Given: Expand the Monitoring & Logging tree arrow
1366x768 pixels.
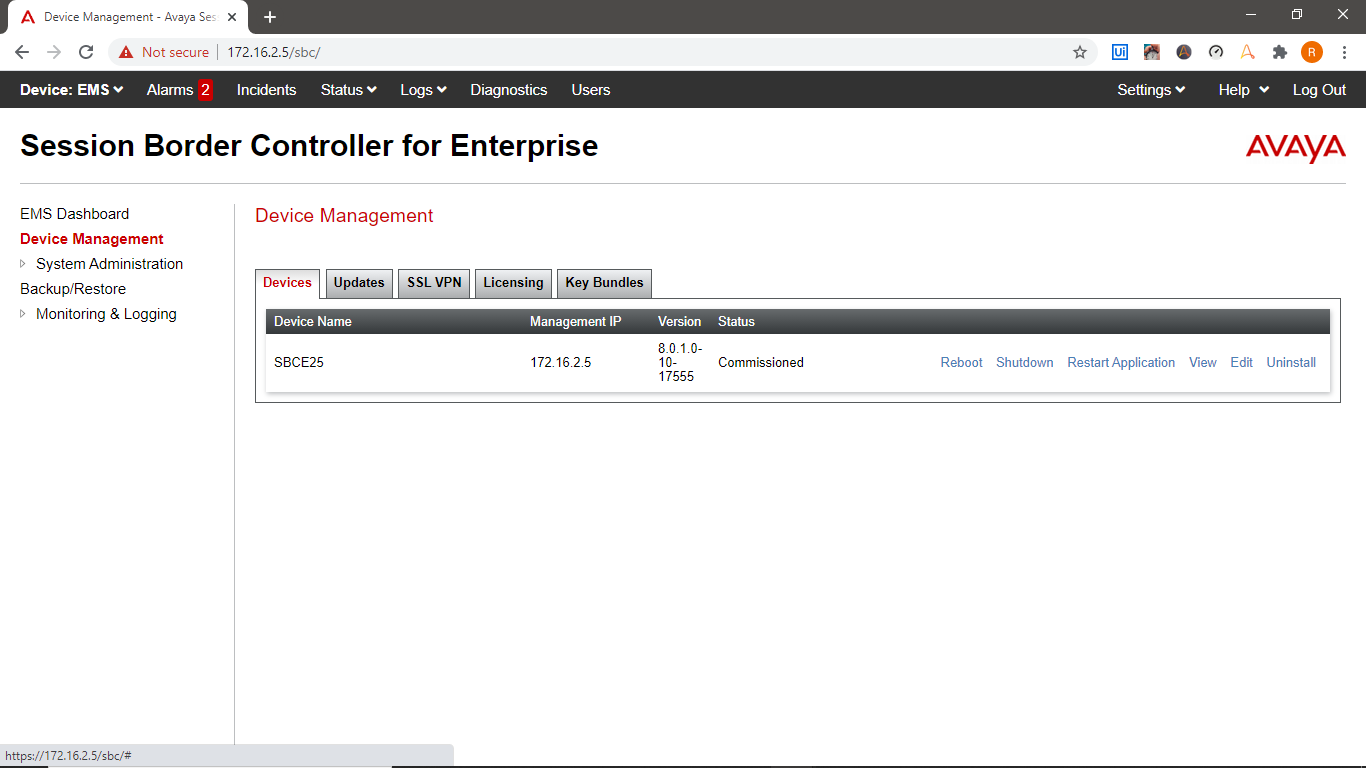Looking at the screenshot, I should [x=23, y=314].
